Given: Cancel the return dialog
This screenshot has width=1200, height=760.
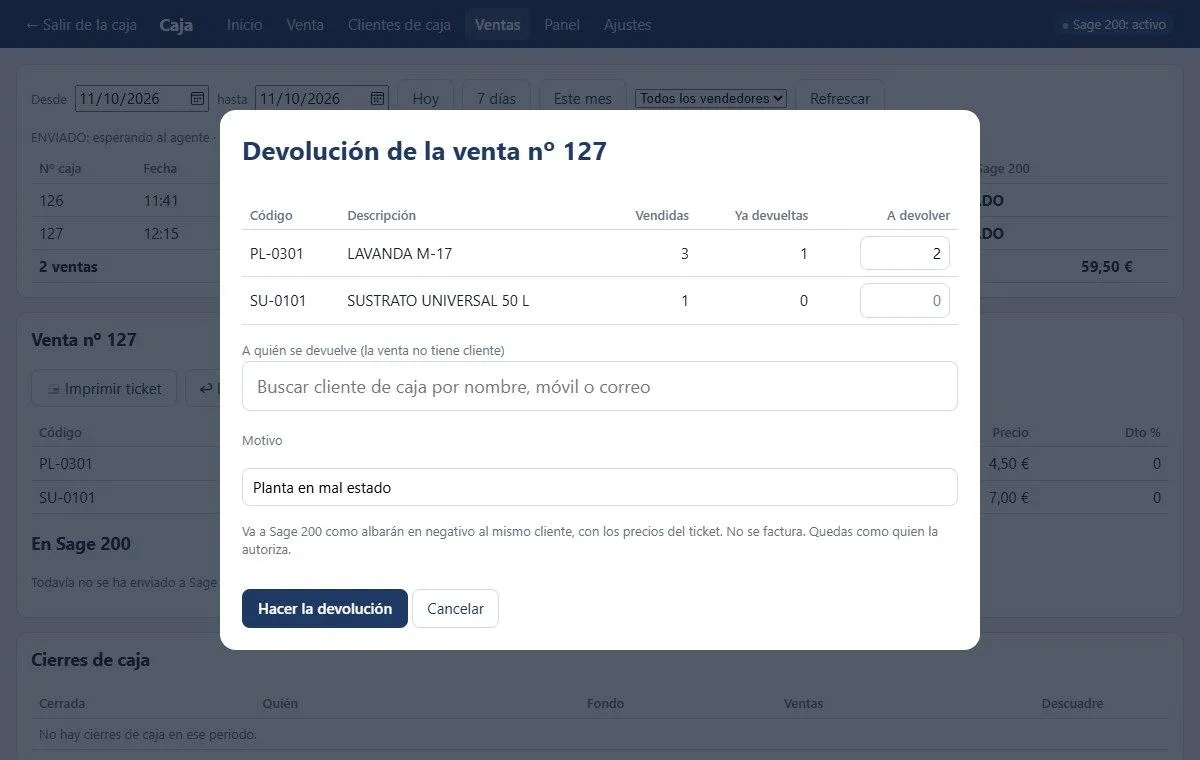Looking at the screenshot, I should click(455, 608).
